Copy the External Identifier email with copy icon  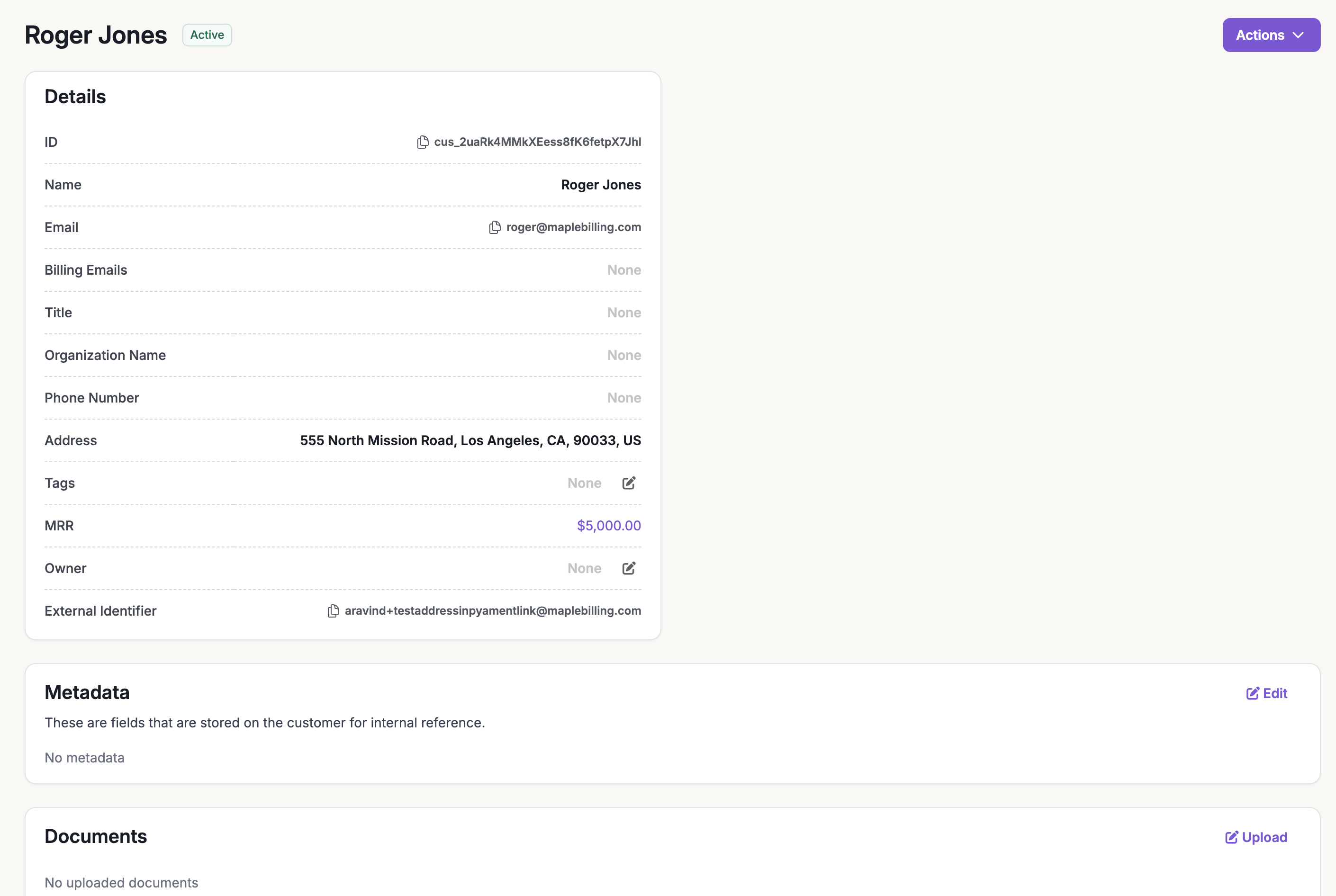[x=334, y=611]
